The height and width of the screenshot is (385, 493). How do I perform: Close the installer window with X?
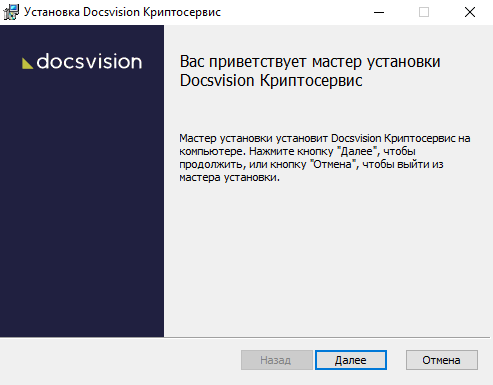click(470, 12)
